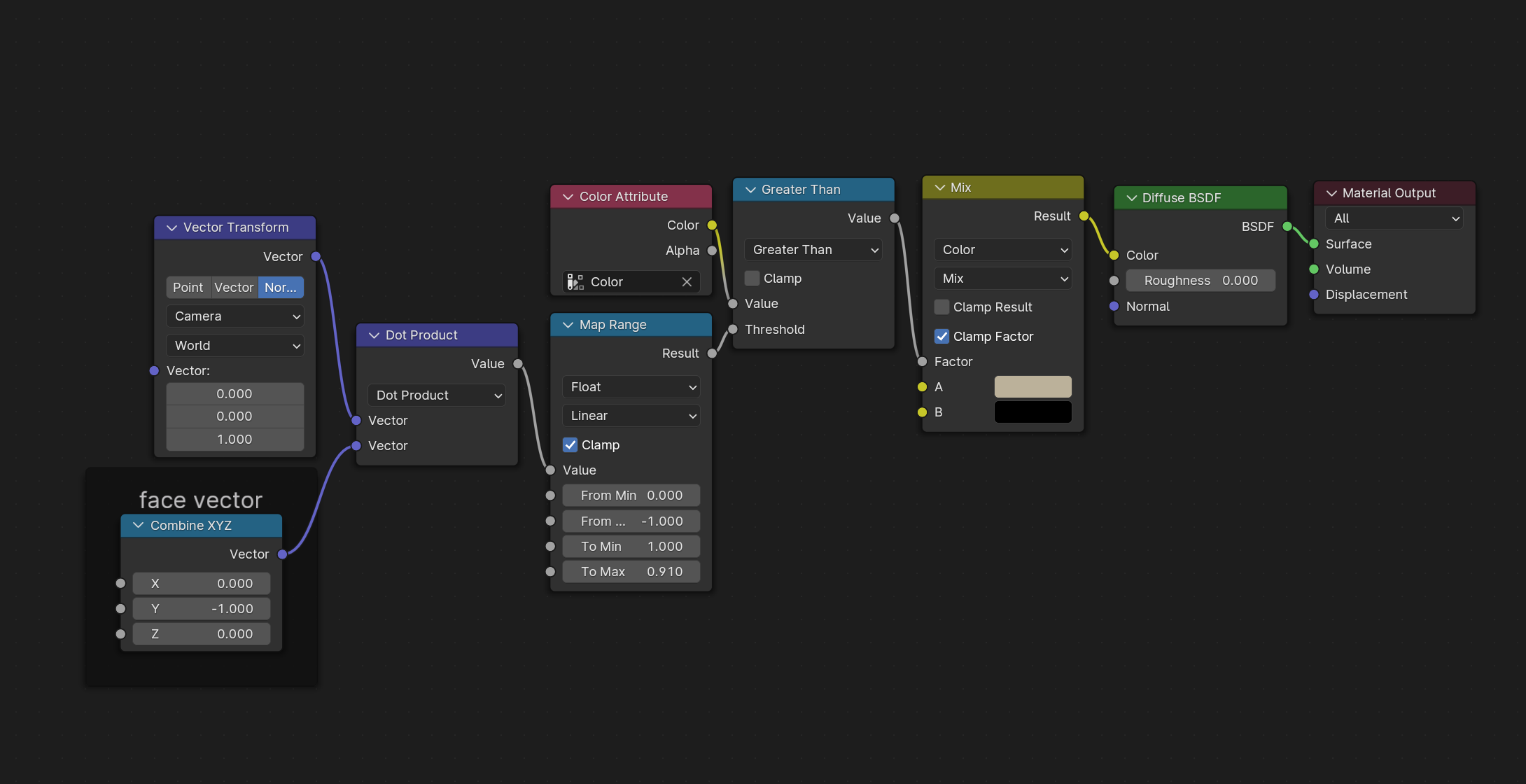
Task: Enable the Clamp Result checkbox
Action: point(942,307)
